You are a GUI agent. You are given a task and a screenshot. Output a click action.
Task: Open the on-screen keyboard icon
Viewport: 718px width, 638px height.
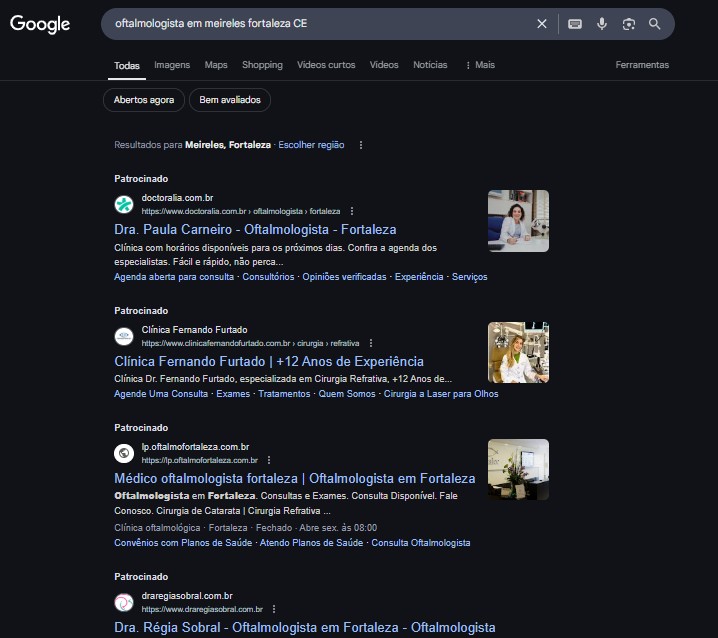575,24
